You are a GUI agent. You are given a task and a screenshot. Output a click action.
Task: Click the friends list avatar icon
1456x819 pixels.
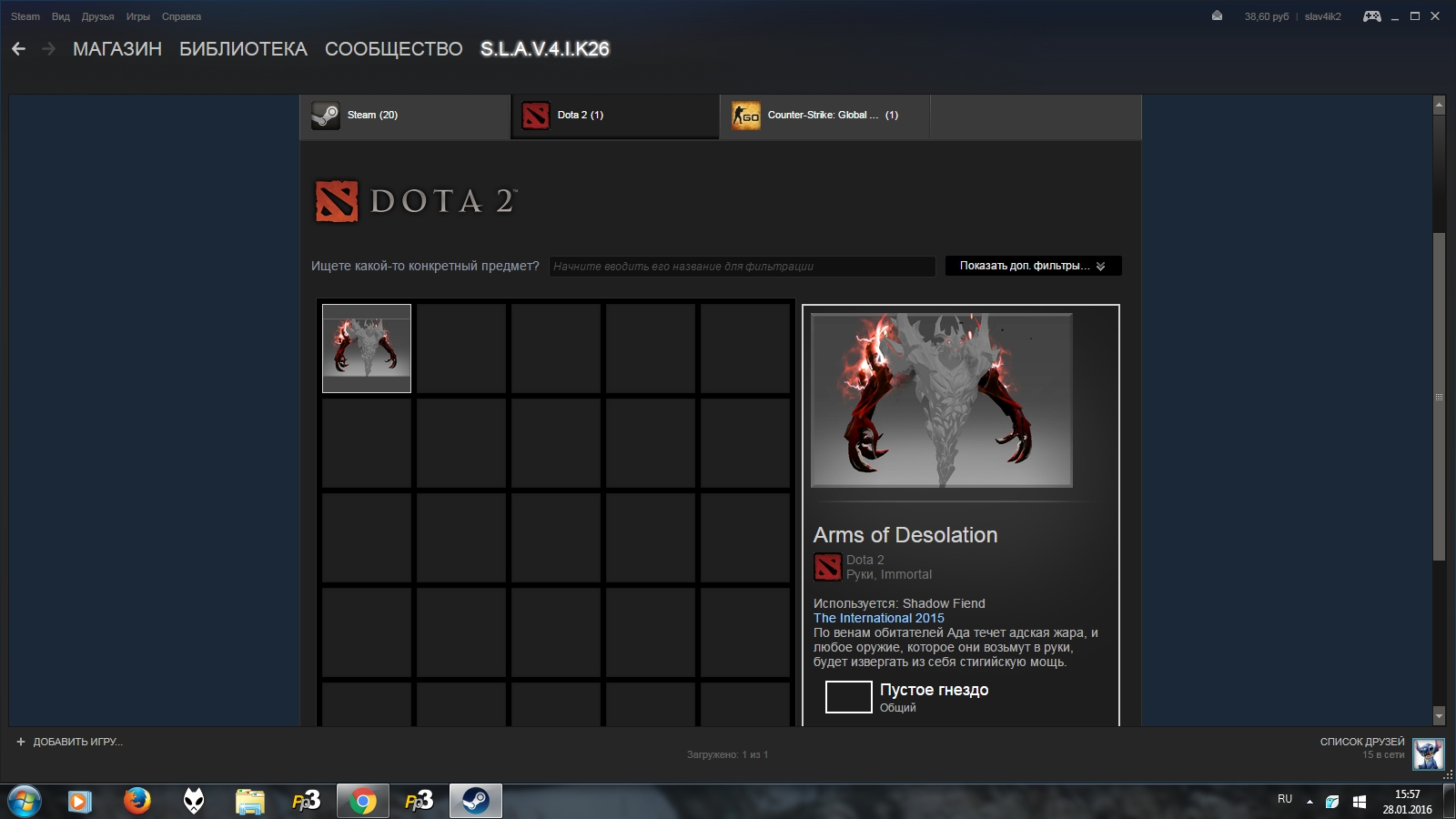pos(1428,753)
